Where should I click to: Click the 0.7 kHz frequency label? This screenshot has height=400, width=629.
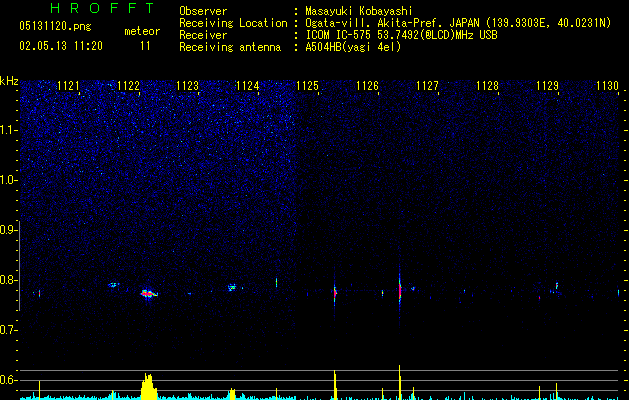click(8, 330)
